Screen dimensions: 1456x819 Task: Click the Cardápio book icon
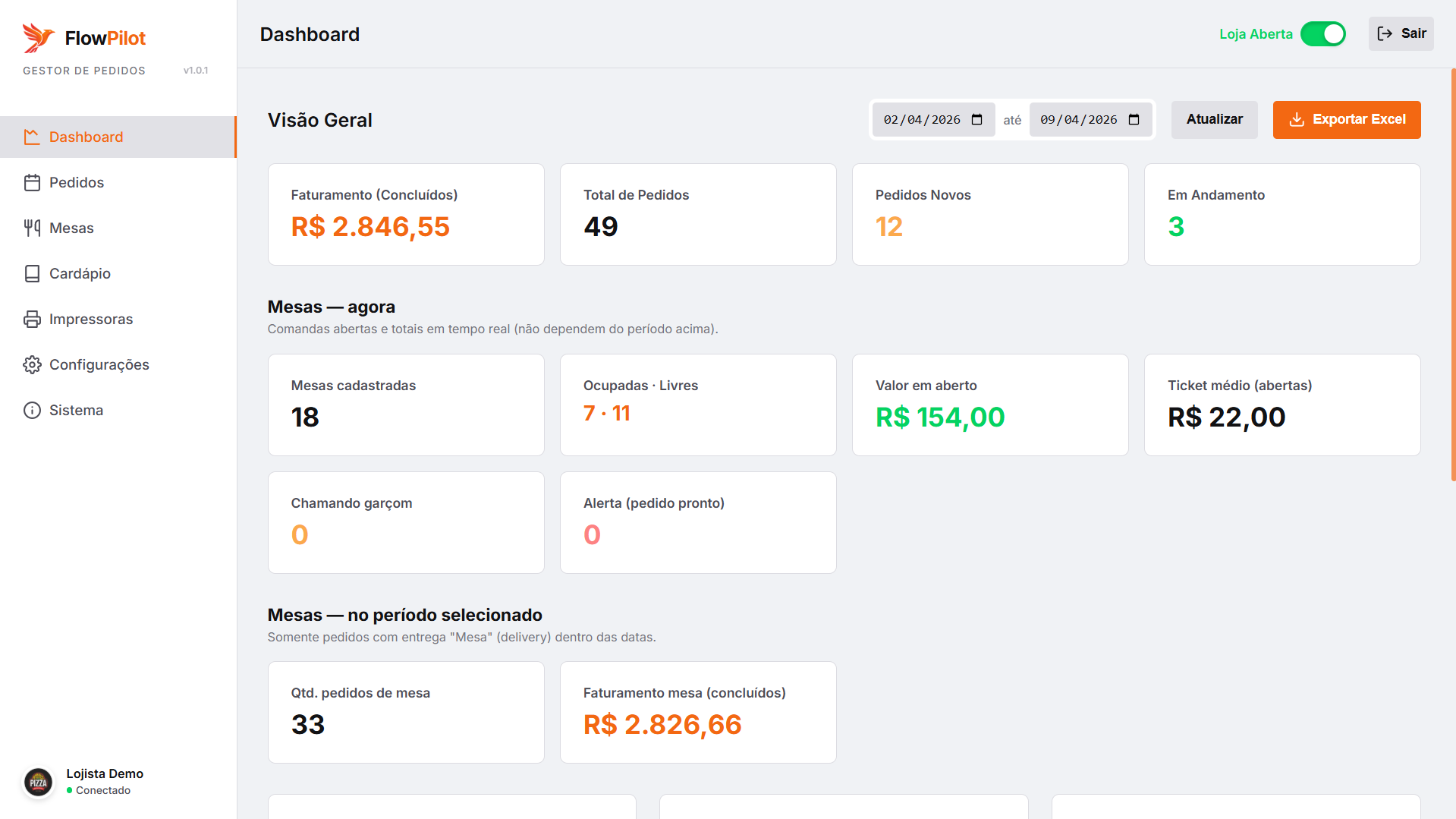32,274
